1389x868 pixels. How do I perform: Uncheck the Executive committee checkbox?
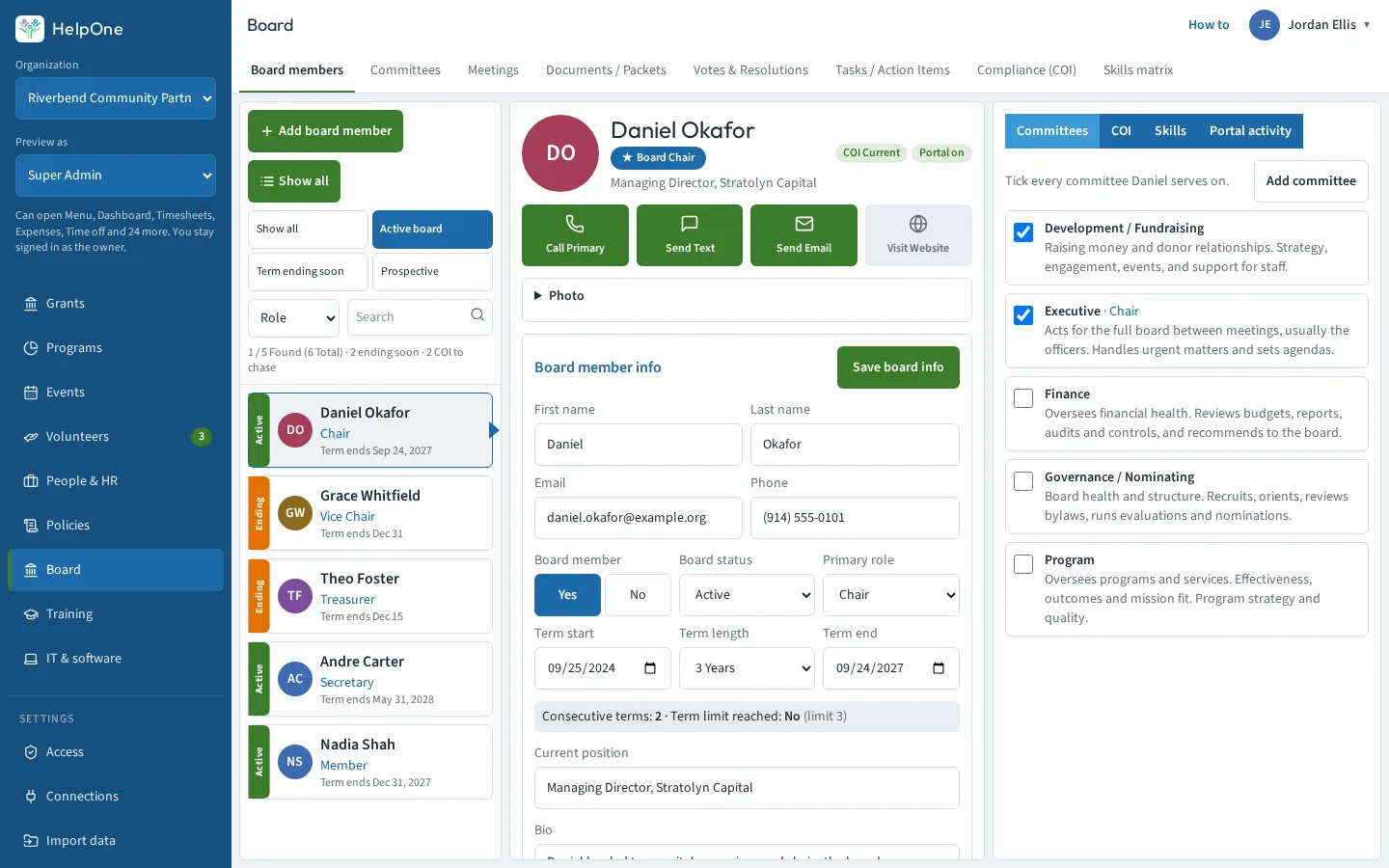point(1023,315)
